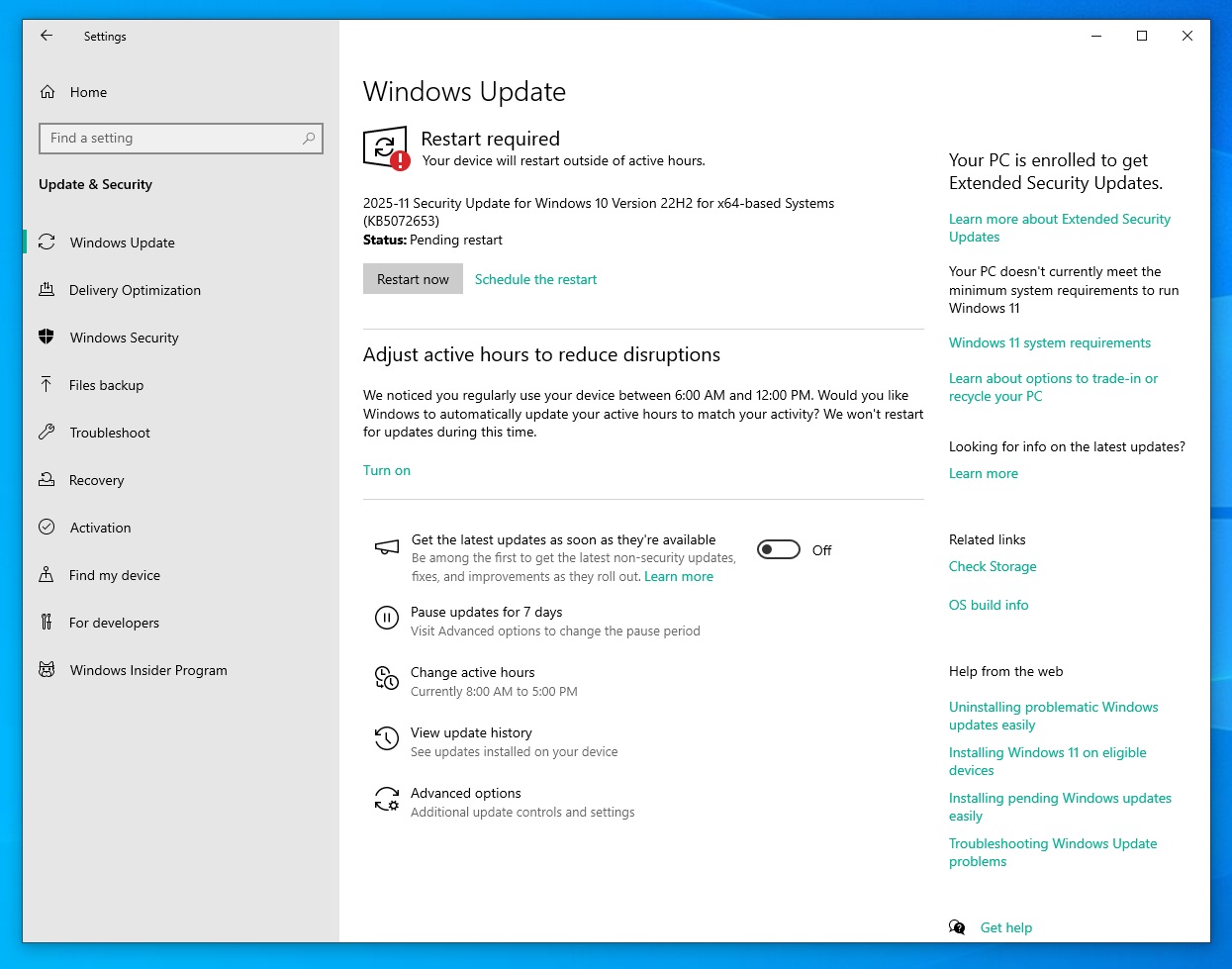Open the Schedule the restart link
Image resolution: width=1232 pixels, height=969 pixels.
tap(535, 278)
